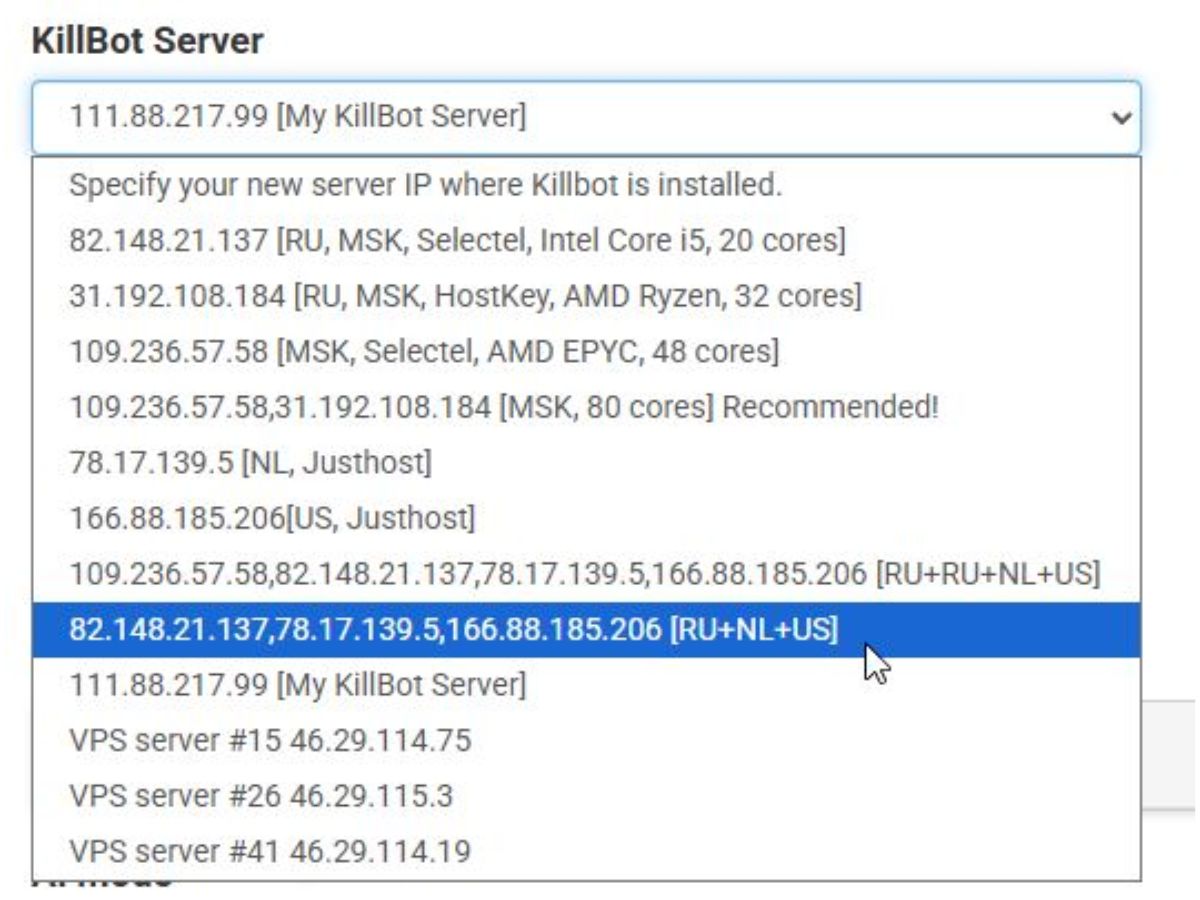1200x900 pixels.
Task: Click the KillBot Server heading label
Action: click(148, 41)
